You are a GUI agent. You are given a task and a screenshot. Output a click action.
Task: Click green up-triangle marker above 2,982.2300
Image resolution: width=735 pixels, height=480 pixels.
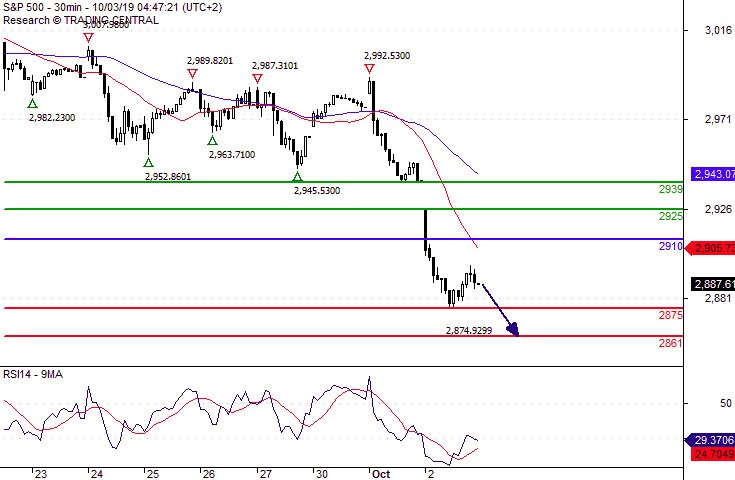point(32,104)
